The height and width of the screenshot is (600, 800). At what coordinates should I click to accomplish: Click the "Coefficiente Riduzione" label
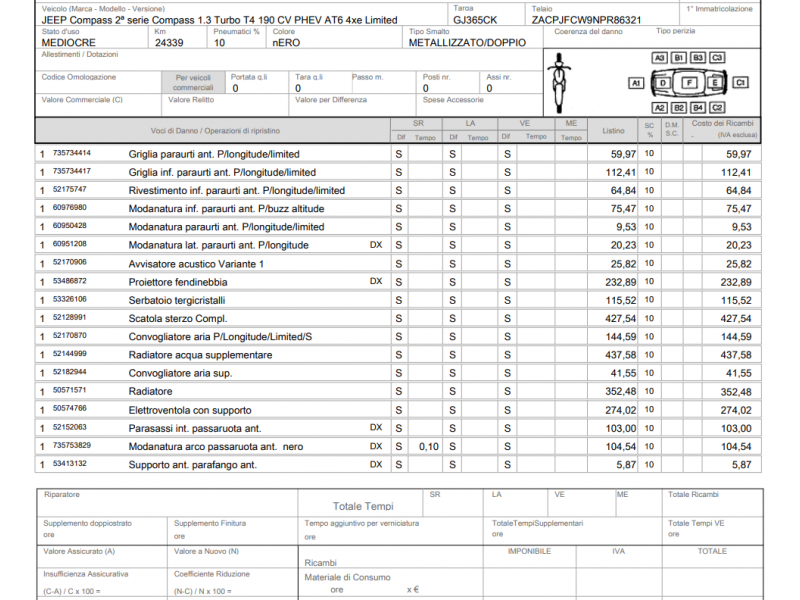pos(212,574)
